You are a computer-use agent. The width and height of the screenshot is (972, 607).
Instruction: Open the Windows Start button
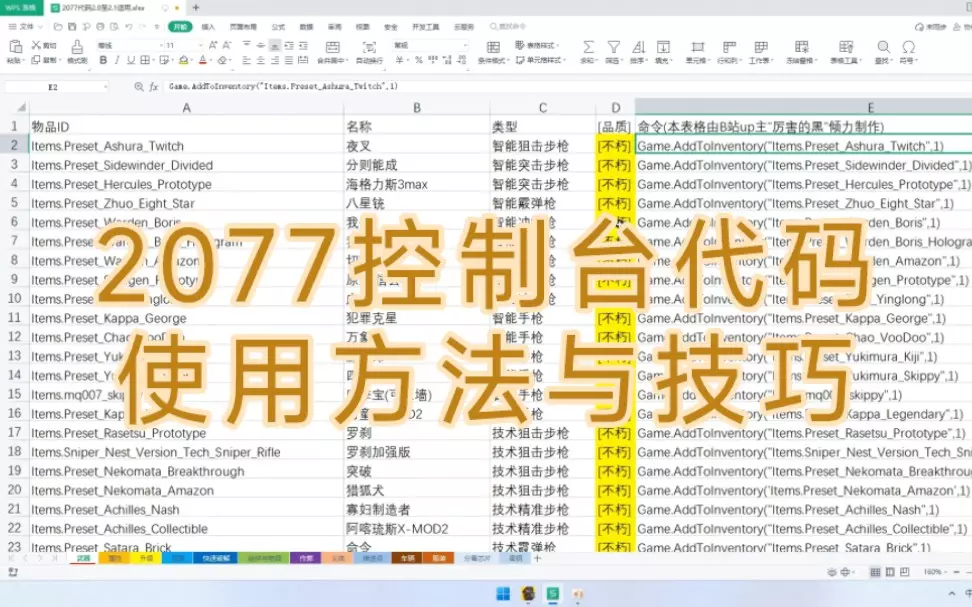pos(503,594)
